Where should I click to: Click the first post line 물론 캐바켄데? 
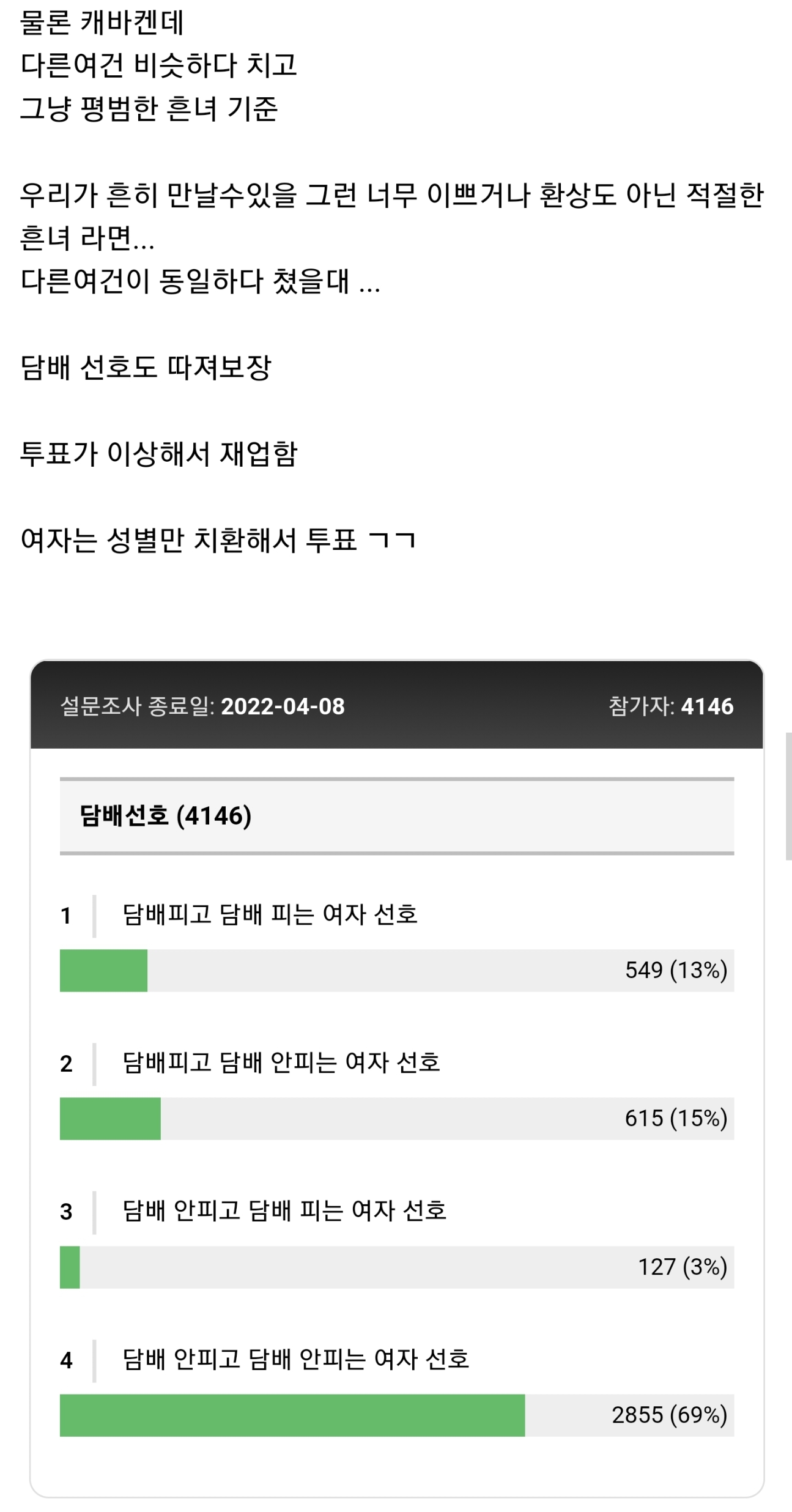102,23
